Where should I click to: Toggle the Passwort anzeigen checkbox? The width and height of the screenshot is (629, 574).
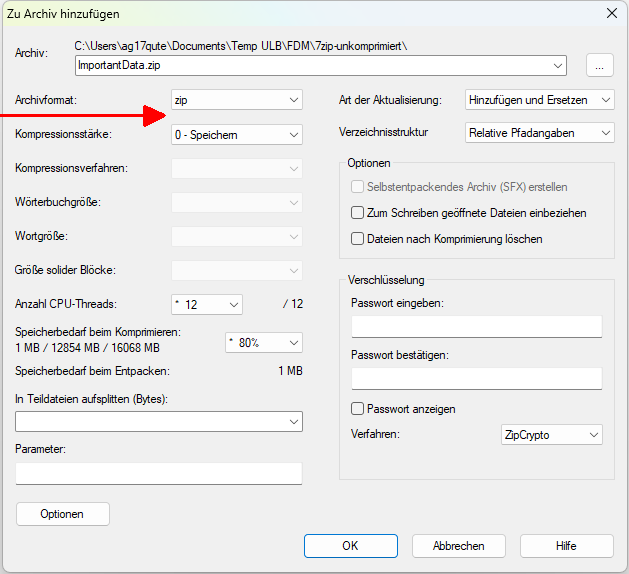click(x=358, y=409)
